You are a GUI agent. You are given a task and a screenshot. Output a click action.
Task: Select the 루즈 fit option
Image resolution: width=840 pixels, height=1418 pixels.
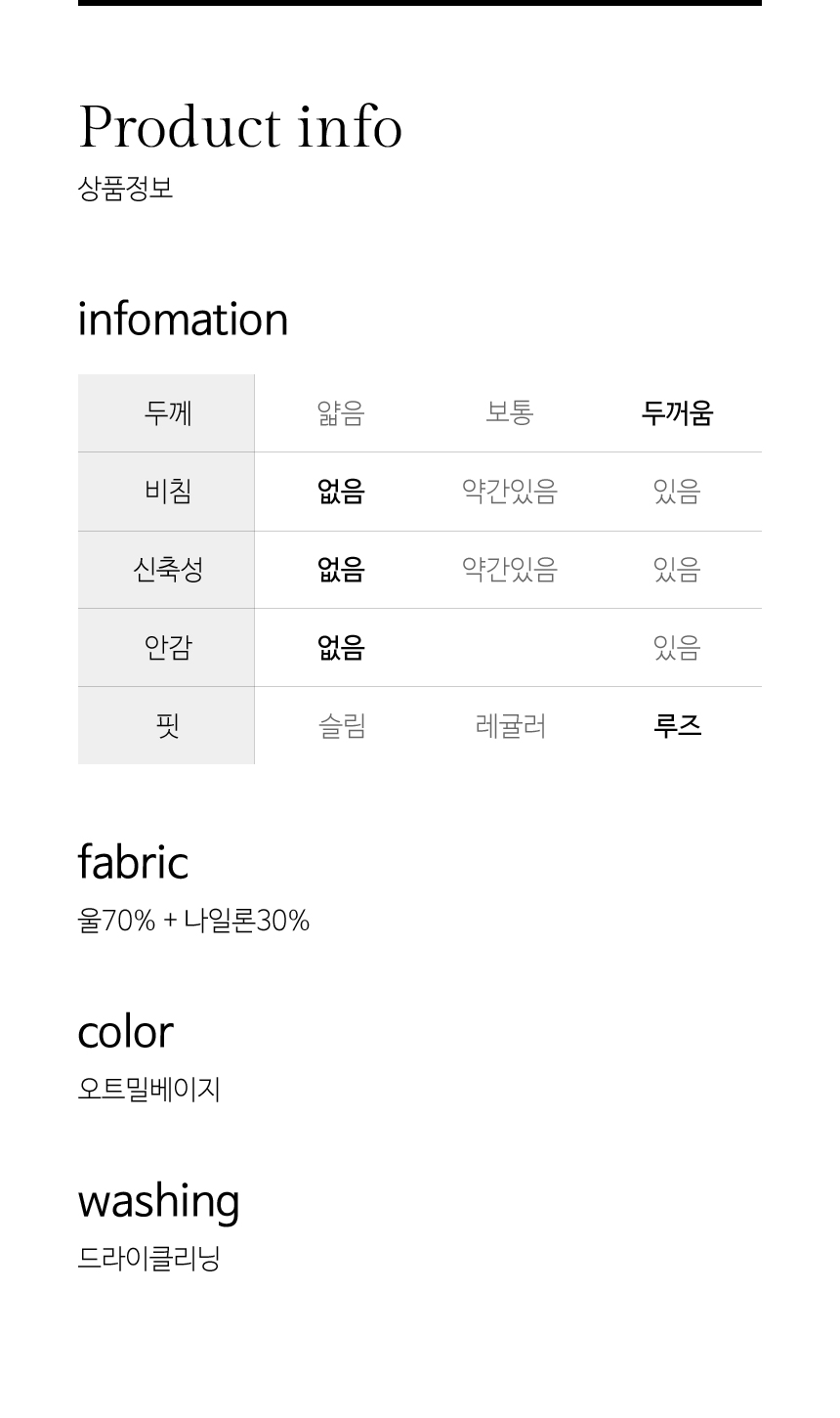(x=678, y=725)
